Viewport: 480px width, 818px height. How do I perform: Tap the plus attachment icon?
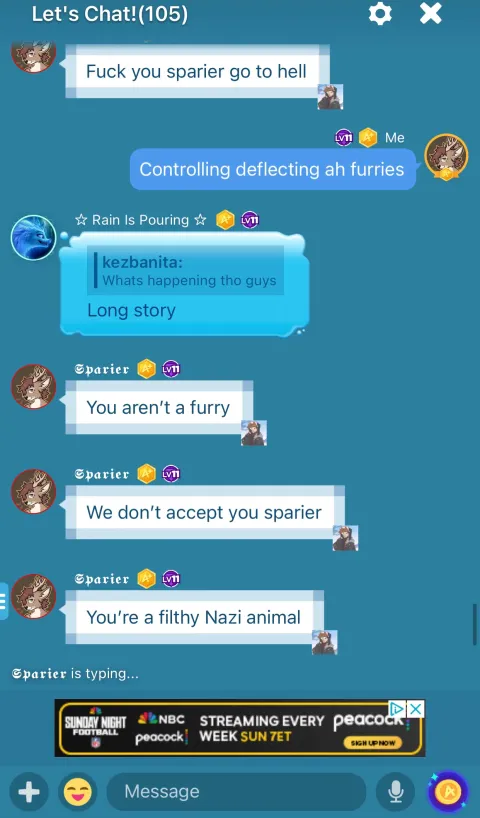(x=29, y=793)
